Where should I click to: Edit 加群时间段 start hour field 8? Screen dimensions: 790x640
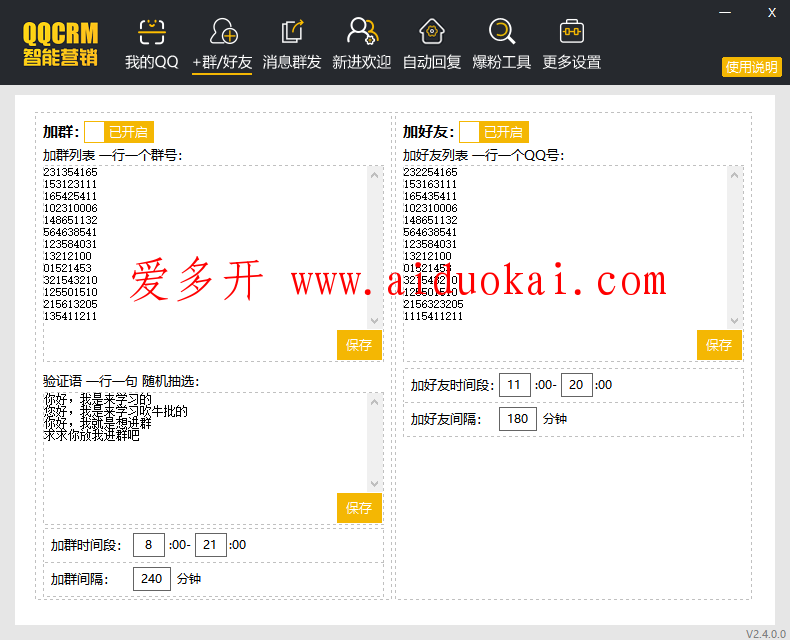tap(149, 545)
